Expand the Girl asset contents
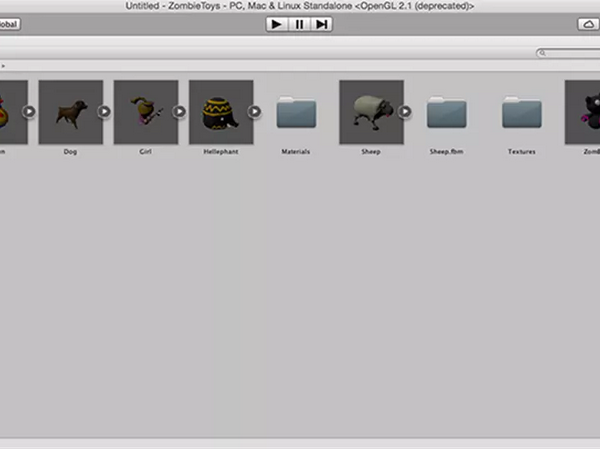Viewport: 600px width, 450px height. [x=179, y=111]
